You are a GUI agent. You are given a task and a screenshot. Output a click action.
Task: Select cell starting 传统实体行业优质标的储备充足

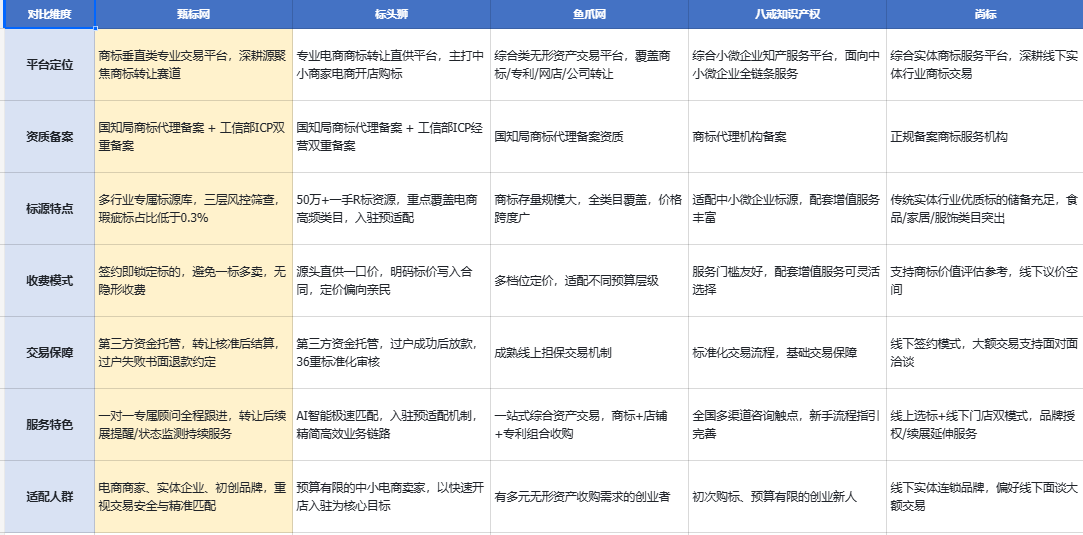[x=985, y=208]
